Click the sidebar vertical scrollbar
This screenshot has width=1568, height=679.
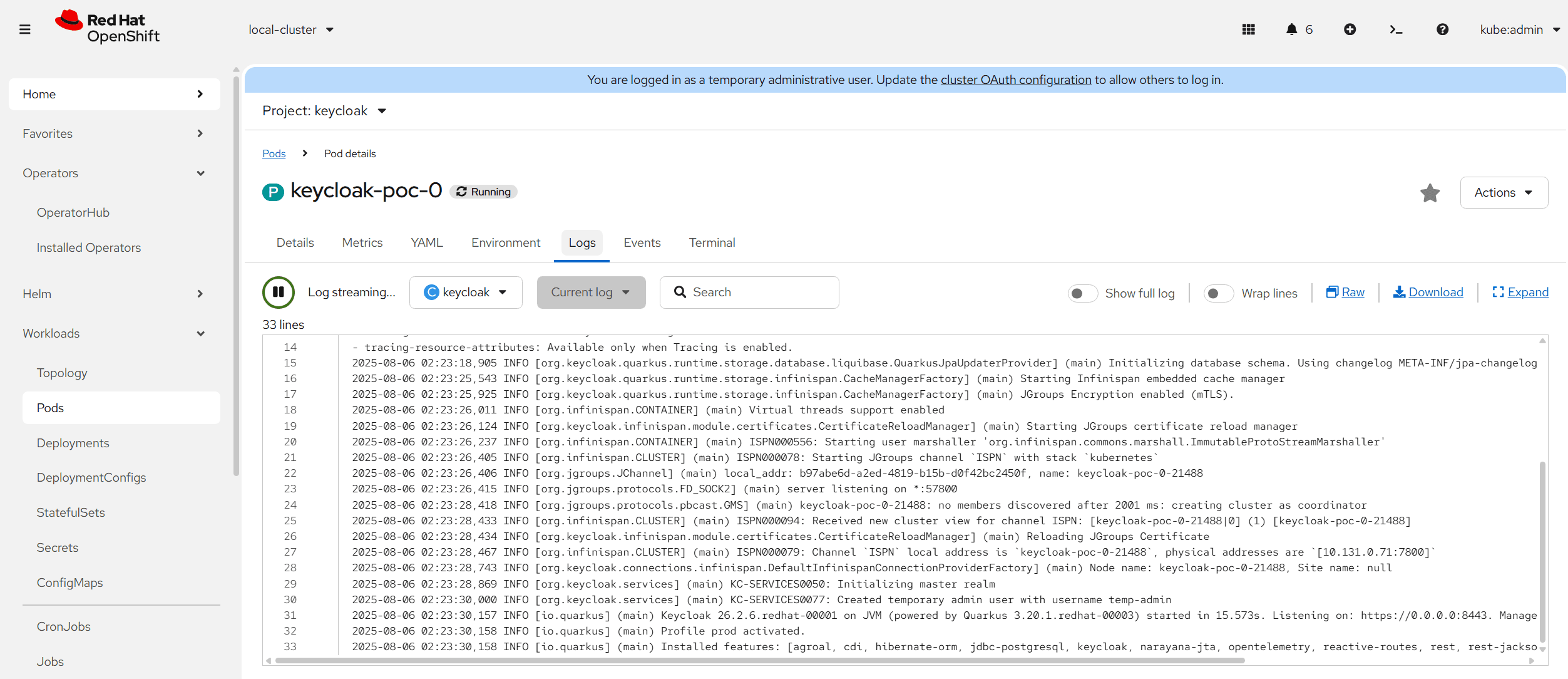click(236, 276)
